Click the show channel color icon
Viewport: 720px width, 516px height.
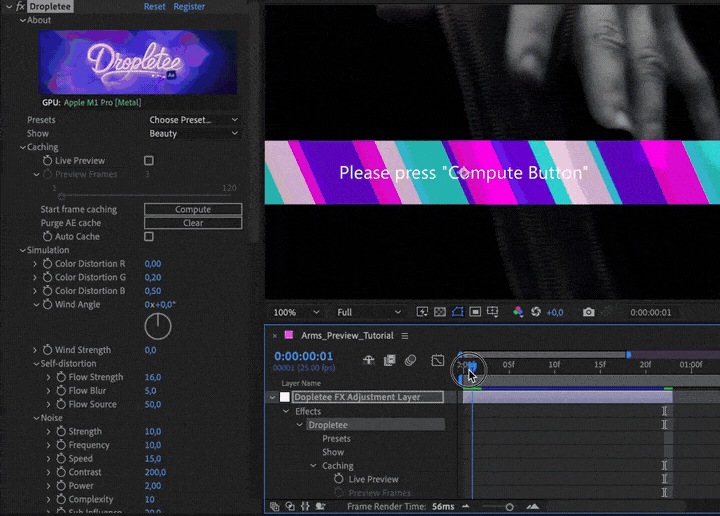[x=517, y=313]
